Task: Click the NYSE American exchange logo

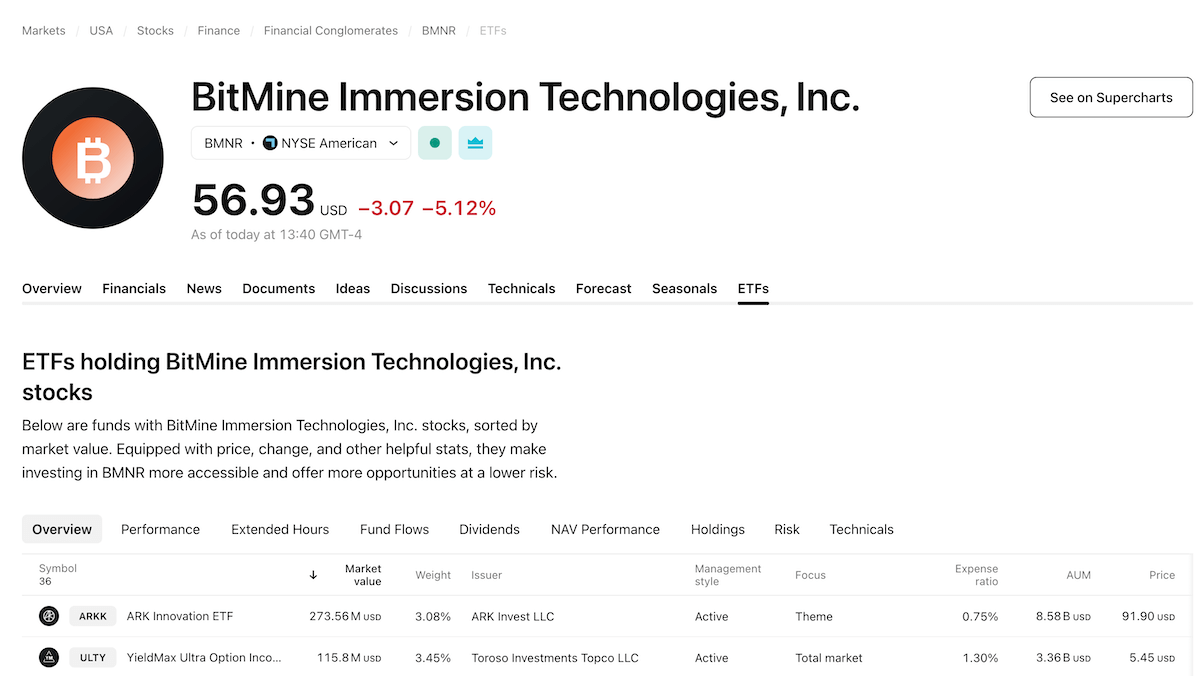Action: pos(270,143)
